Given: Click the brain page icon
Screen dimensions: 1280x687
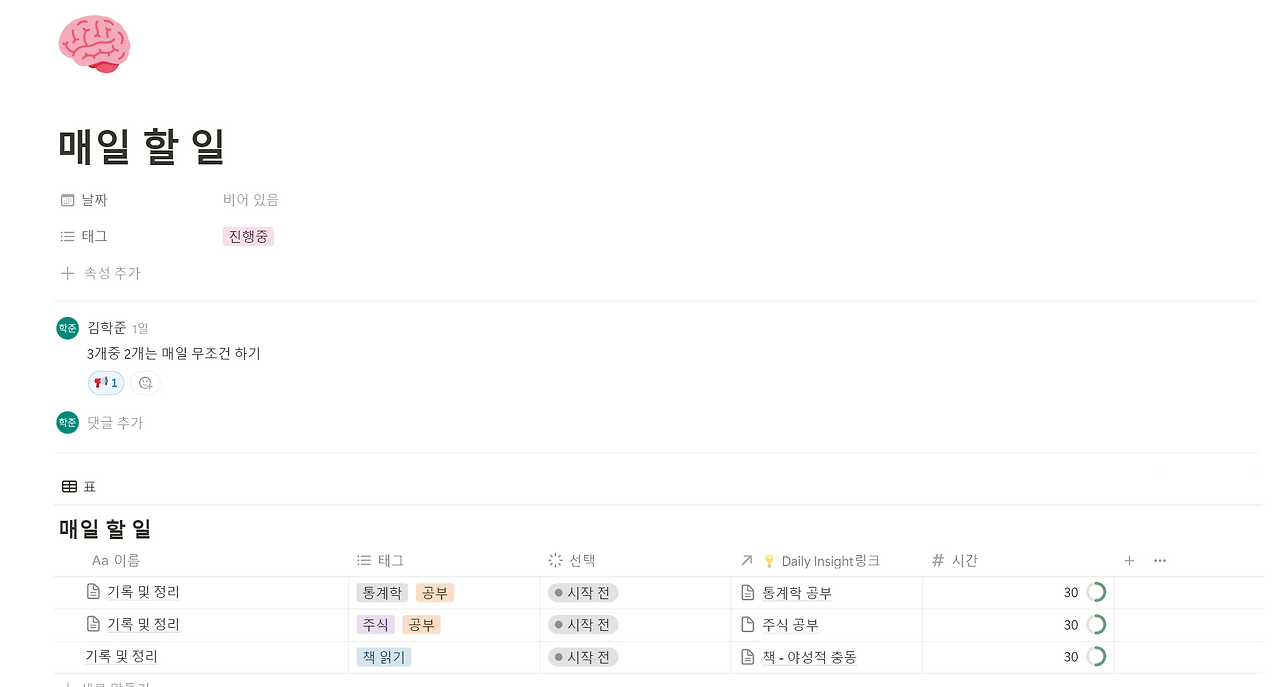Looking at the screenshot, I should click(x=94, y=44).
